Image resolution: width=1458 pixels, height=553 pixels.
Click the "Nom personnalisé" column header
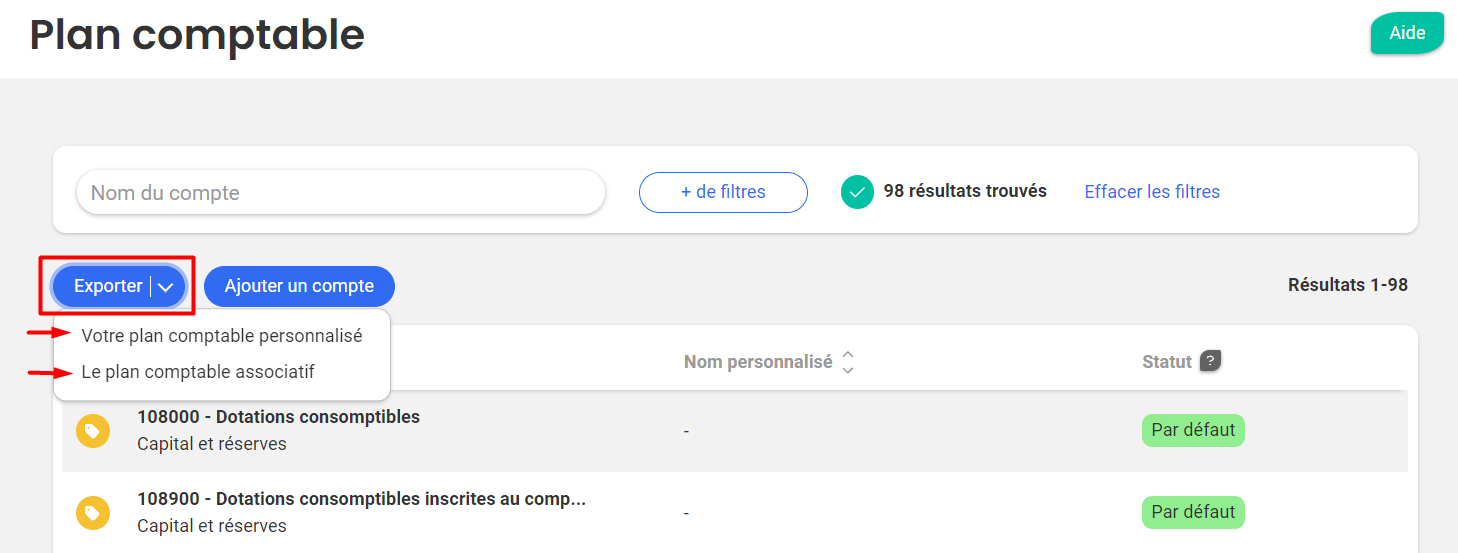[757, 362]
